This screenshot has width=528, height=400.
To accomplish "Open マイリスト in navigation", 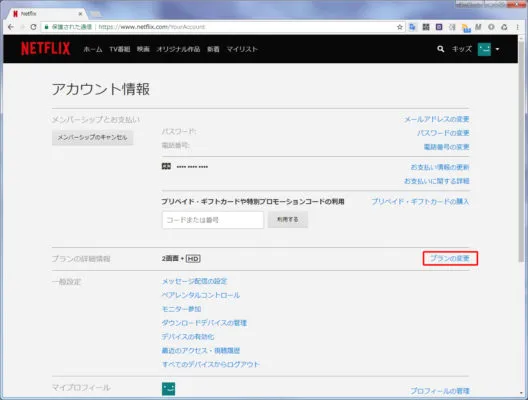I will [x=242, y=49].
